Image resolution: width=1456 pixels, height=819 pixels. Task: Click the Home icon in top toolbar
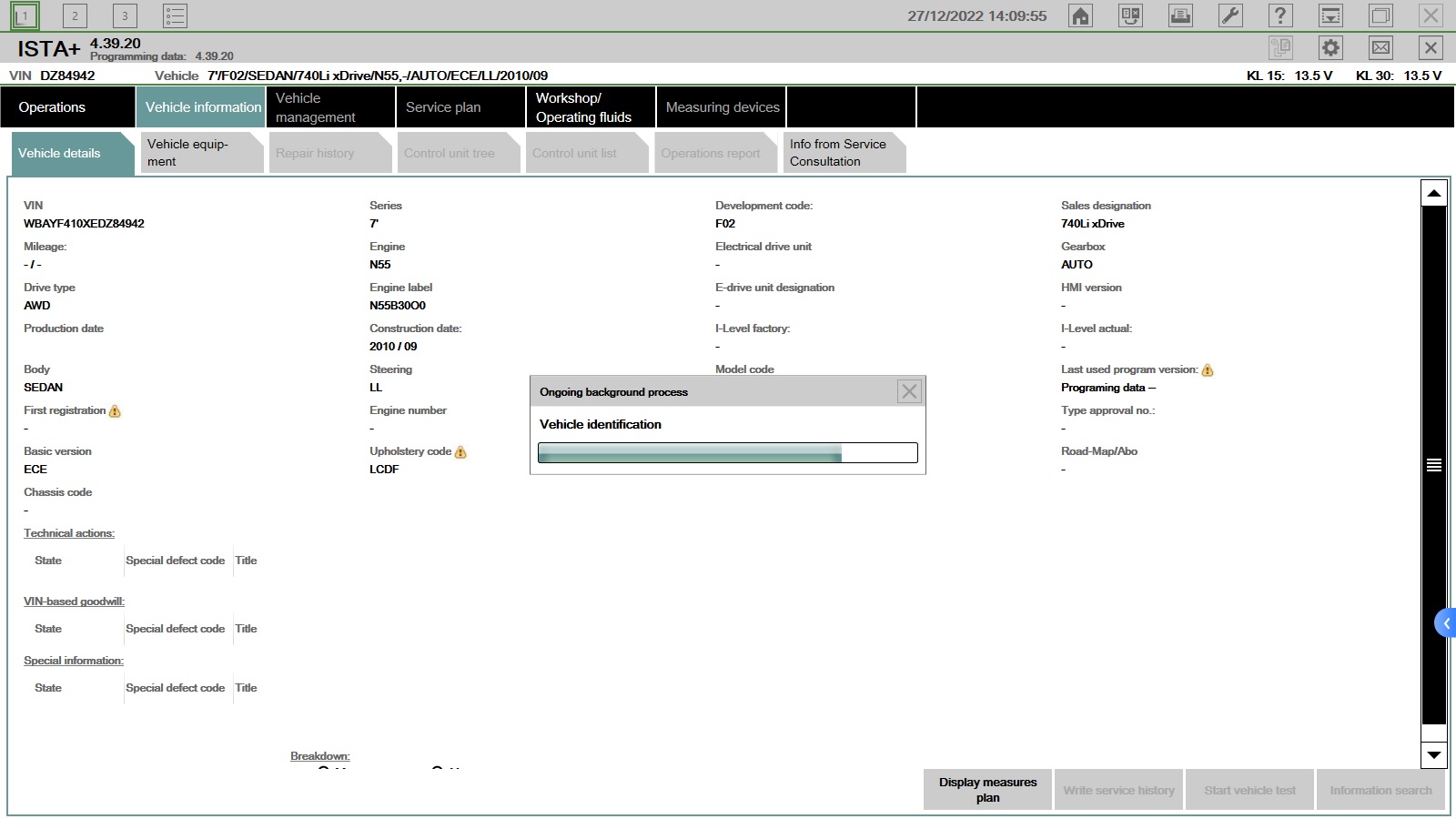1080,15
